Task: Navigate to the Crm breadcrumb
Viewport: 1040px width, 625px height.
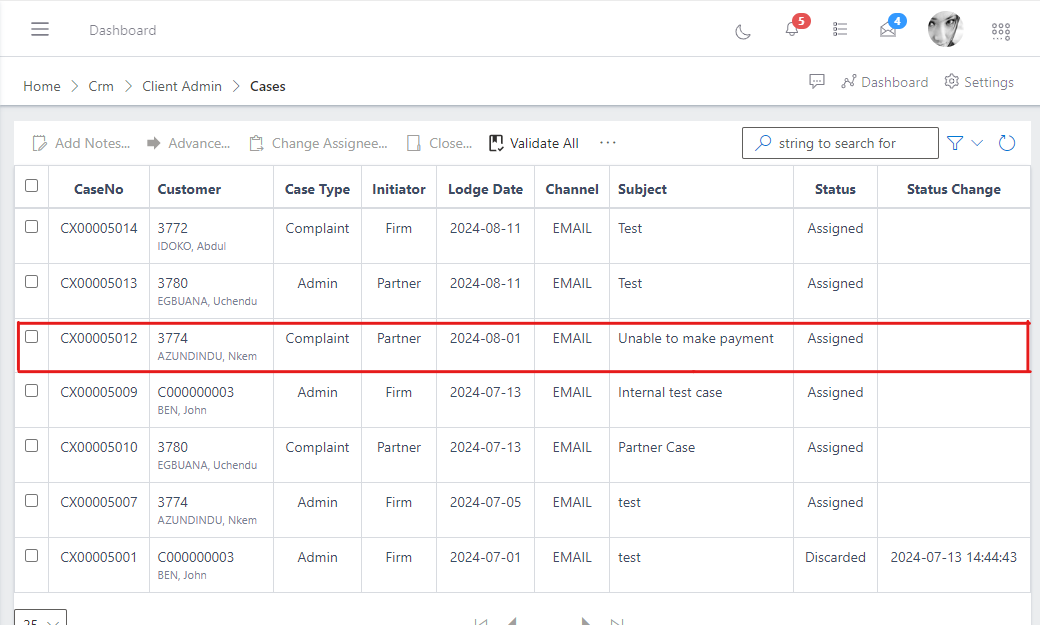Action: 100,86
